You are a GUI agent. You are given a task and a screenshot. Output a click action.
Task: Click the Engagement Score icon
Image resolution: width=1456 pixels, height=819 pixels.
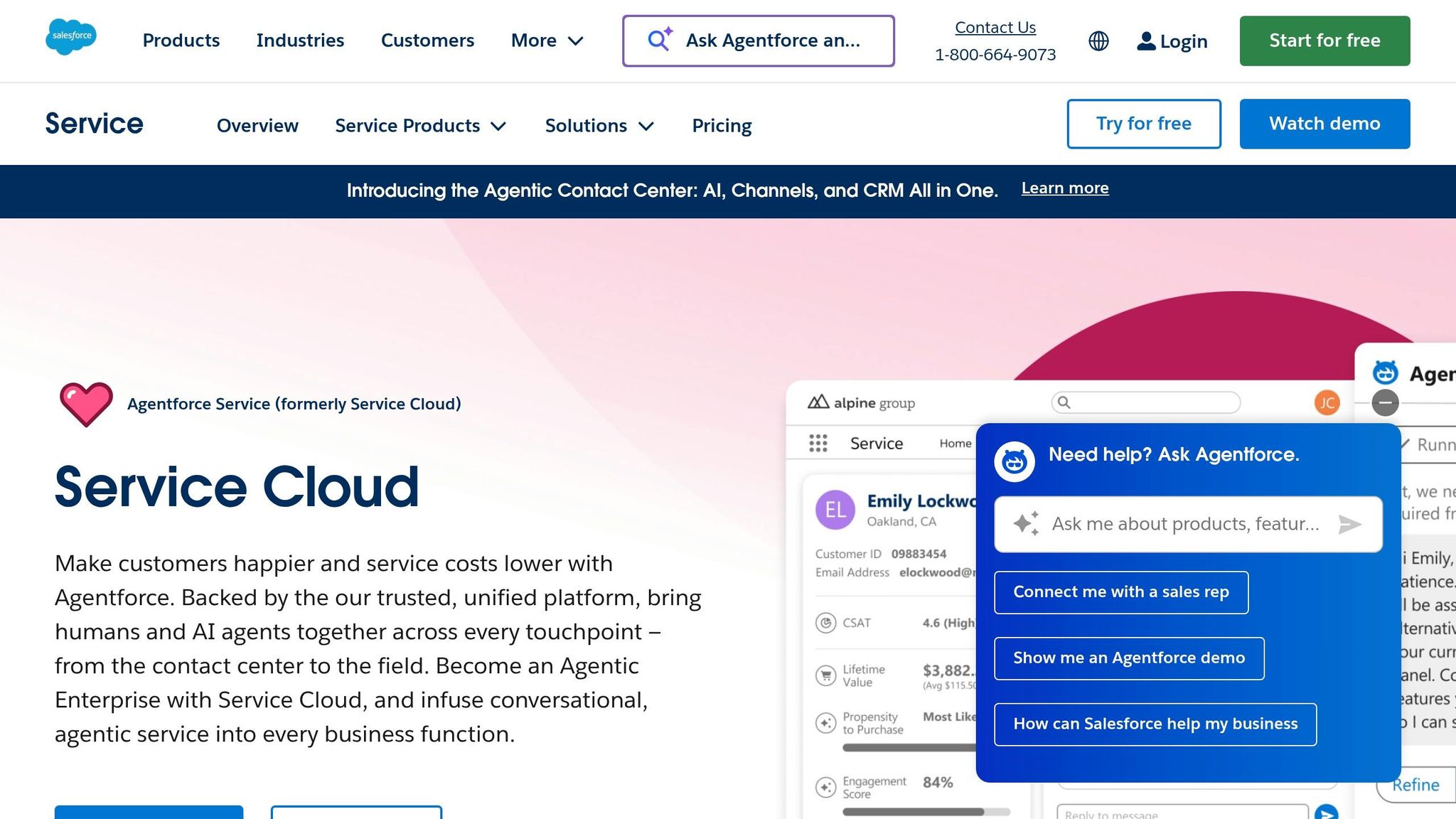pos(825,787)
